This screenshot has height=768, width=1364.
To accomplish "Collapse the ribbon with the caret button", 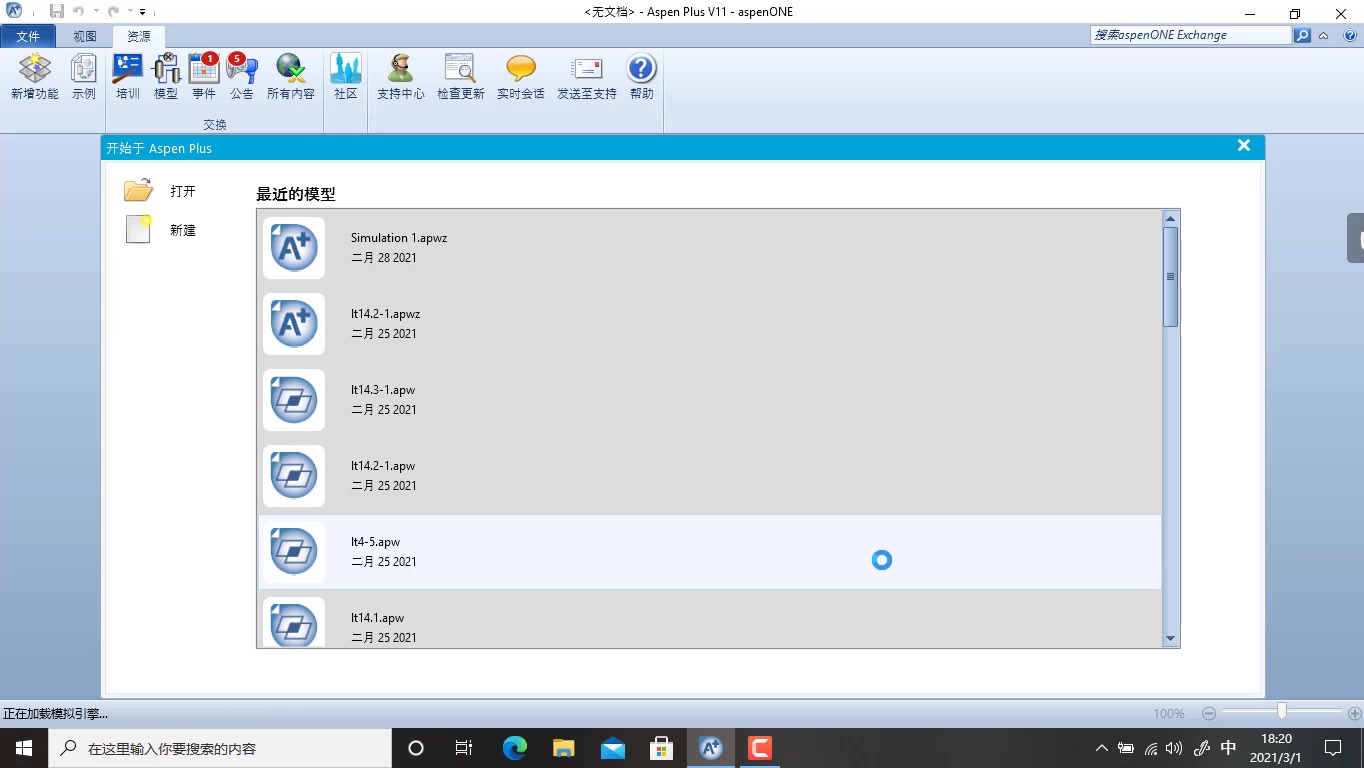I will pyautogui.click(x=1324, y=35).
